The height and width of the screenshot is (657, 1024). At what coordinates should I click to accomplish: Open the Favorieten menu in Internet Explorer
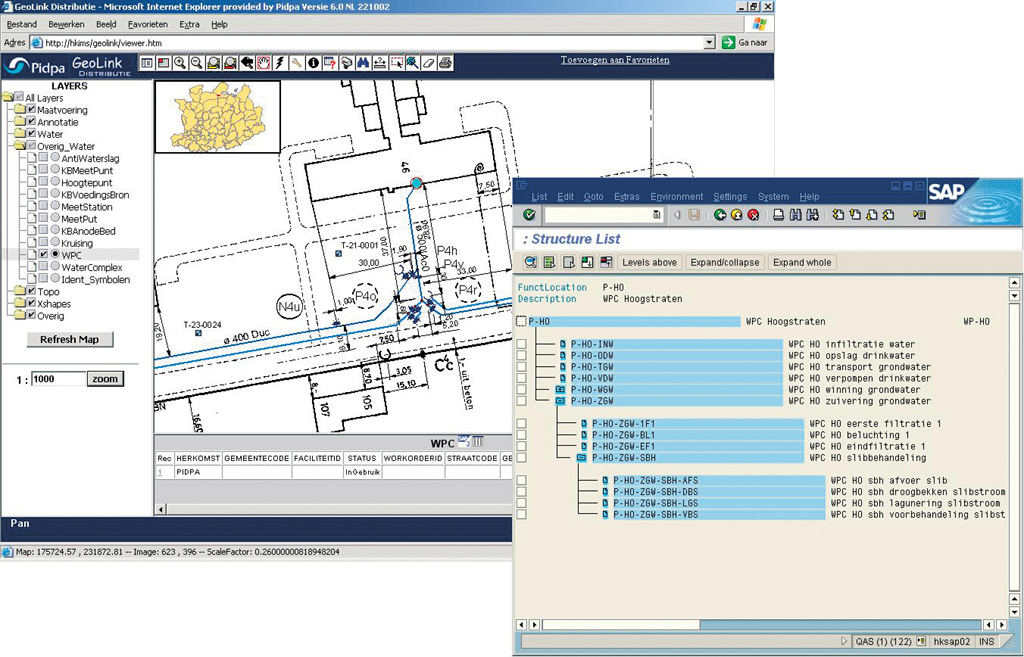tap(148, 24)
